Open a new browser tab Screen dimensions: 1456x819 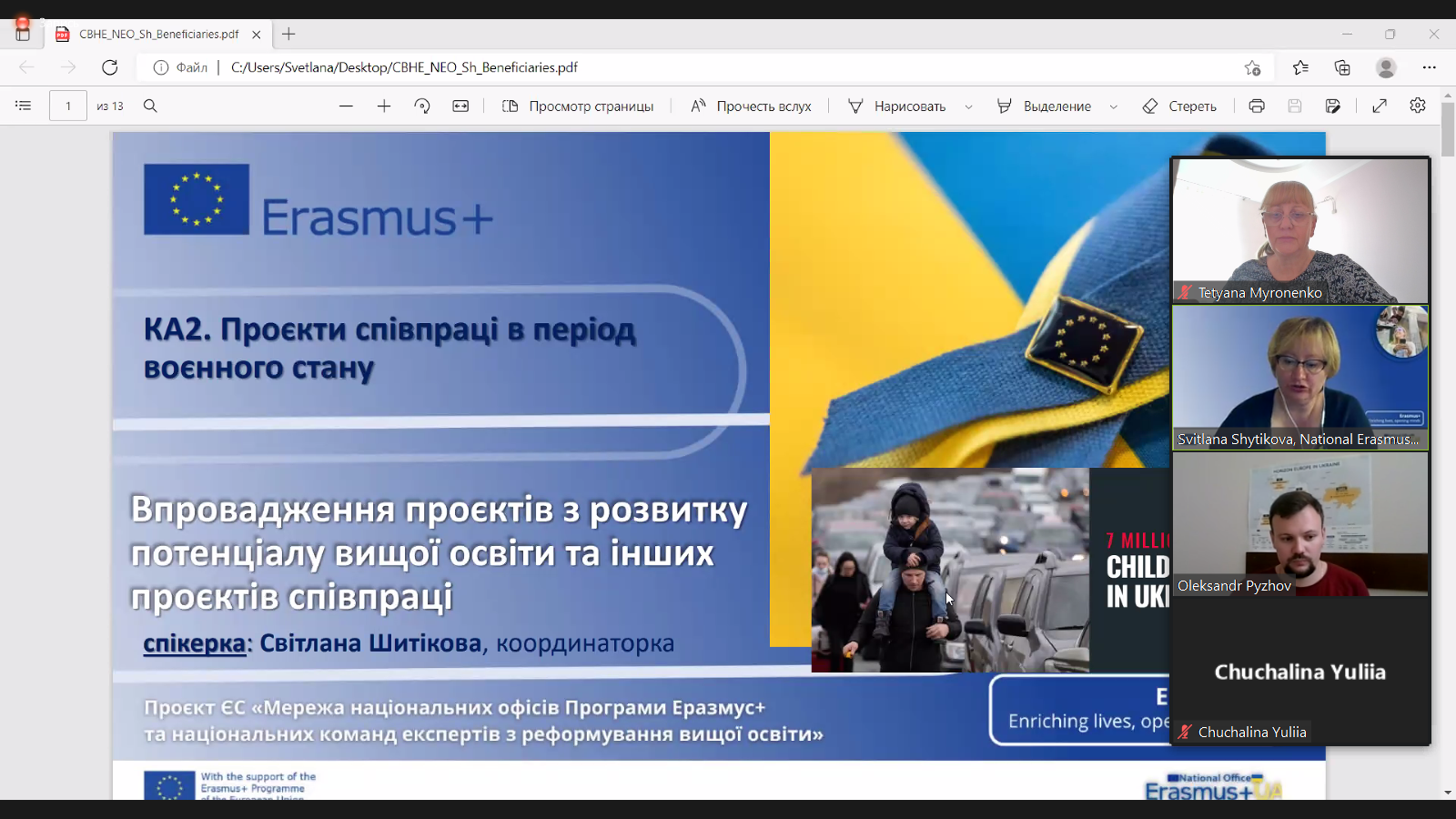pos(288,34)
